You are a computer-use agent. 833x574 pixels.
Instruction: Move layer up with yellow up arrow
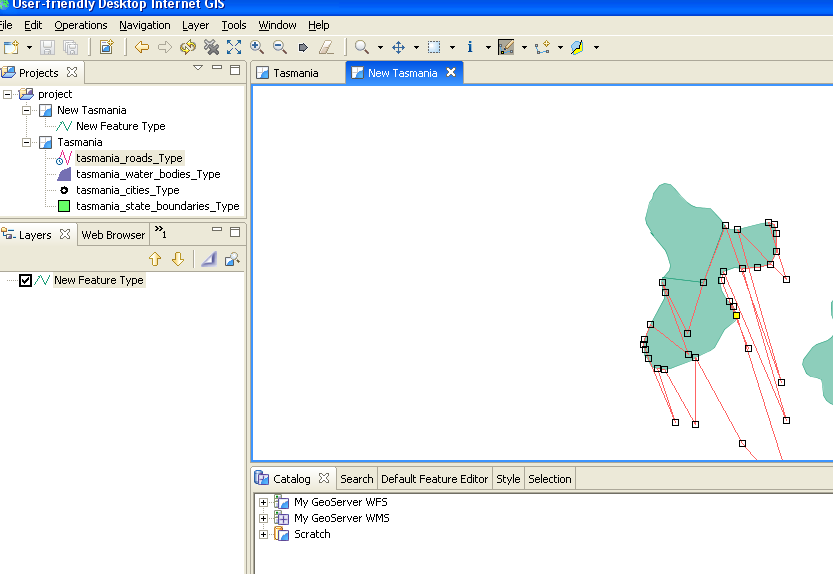click(155, 259)
